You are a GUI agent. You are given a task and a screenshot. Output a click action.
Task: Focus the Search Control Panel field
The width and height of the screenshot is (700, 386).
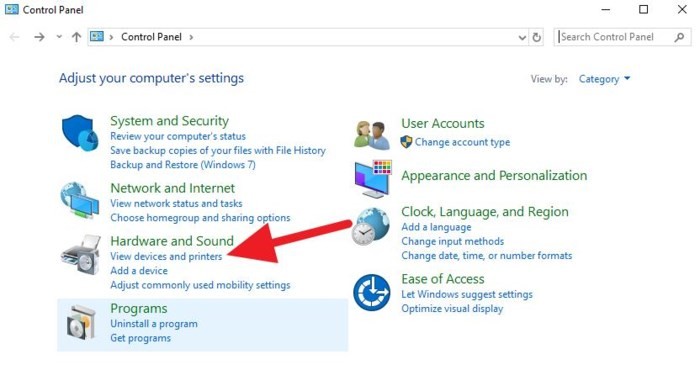[x=622, y=37]
